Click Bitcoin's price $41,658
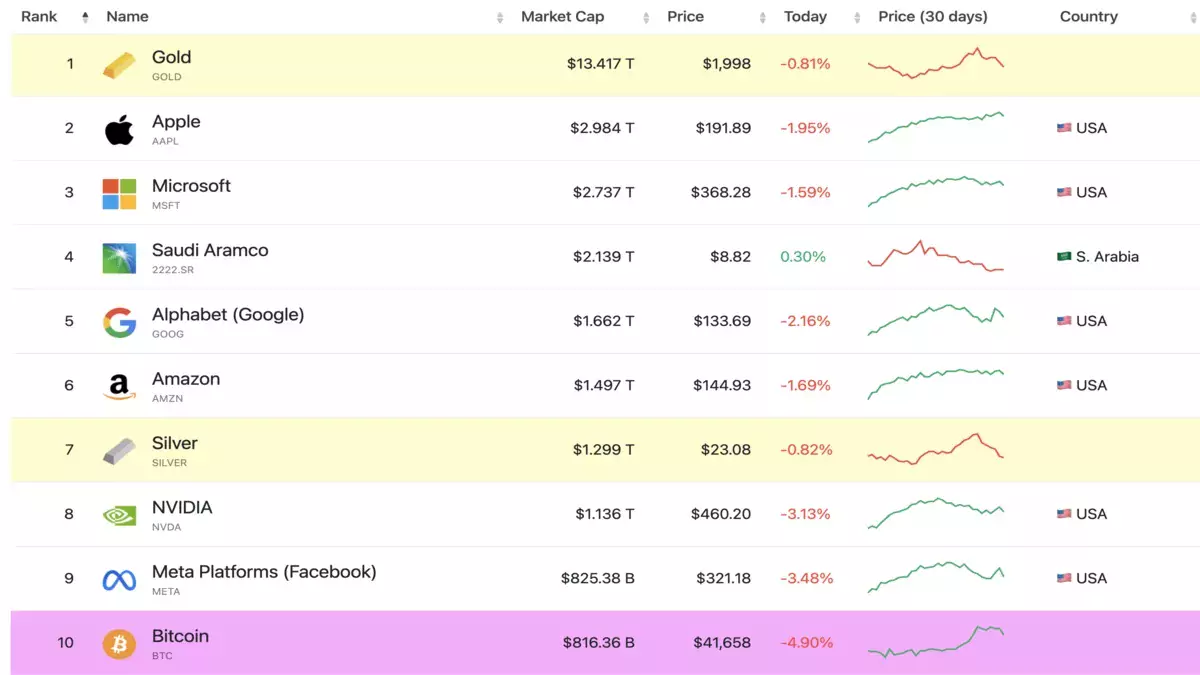This screenshot has height=675, width=1200. coord(722,643)
